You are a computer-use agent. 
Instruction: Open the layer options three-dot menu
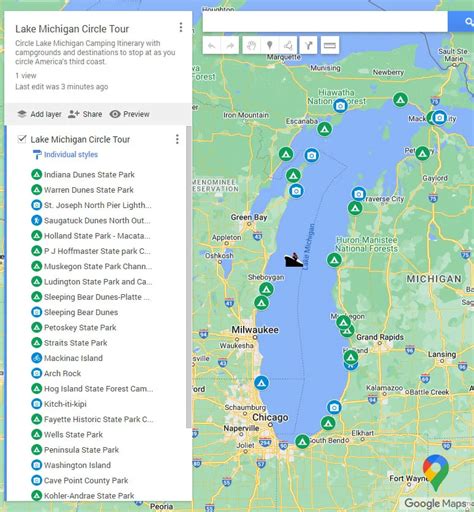tap(177, 139)
